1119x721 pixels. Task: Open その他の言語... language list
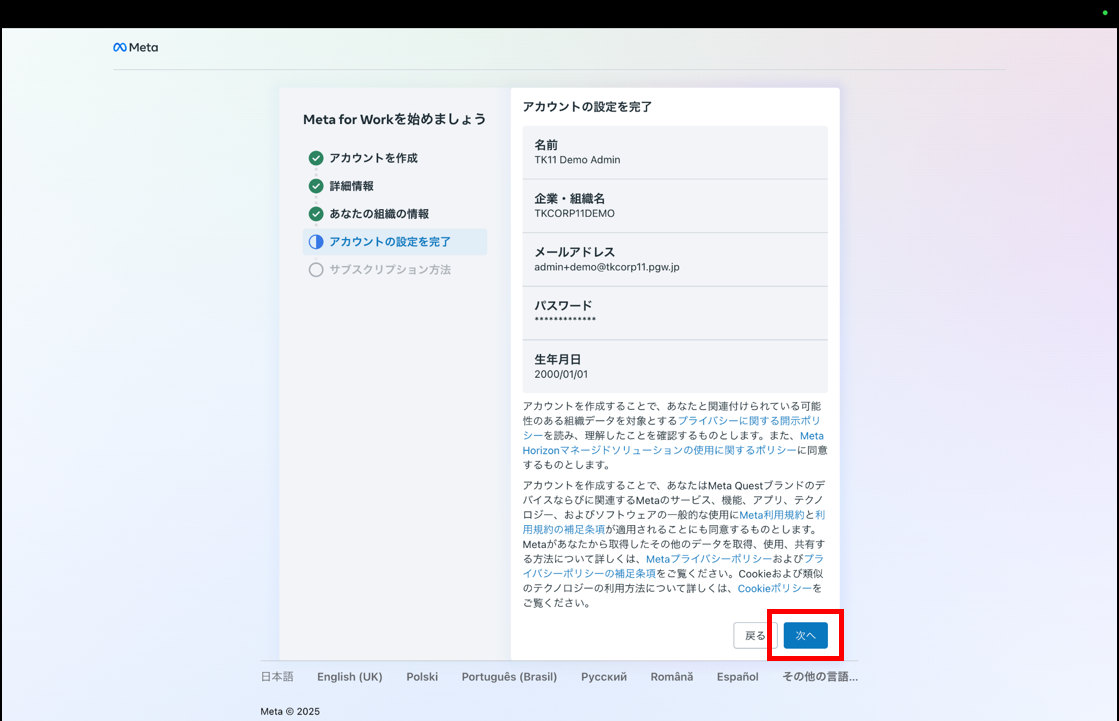point(820,677)
